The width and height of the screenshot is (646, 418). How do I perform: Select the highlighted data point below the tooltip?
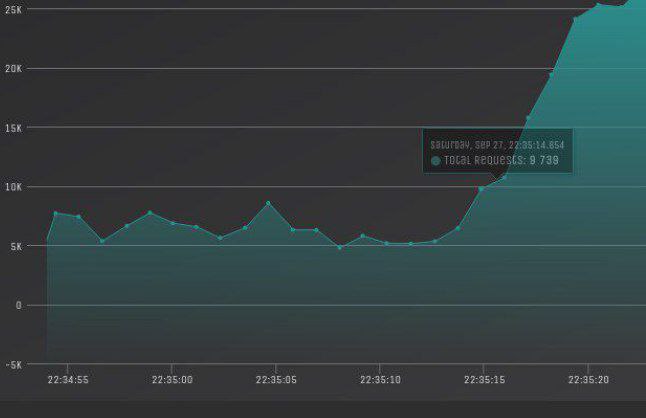(x=481, y=188)
